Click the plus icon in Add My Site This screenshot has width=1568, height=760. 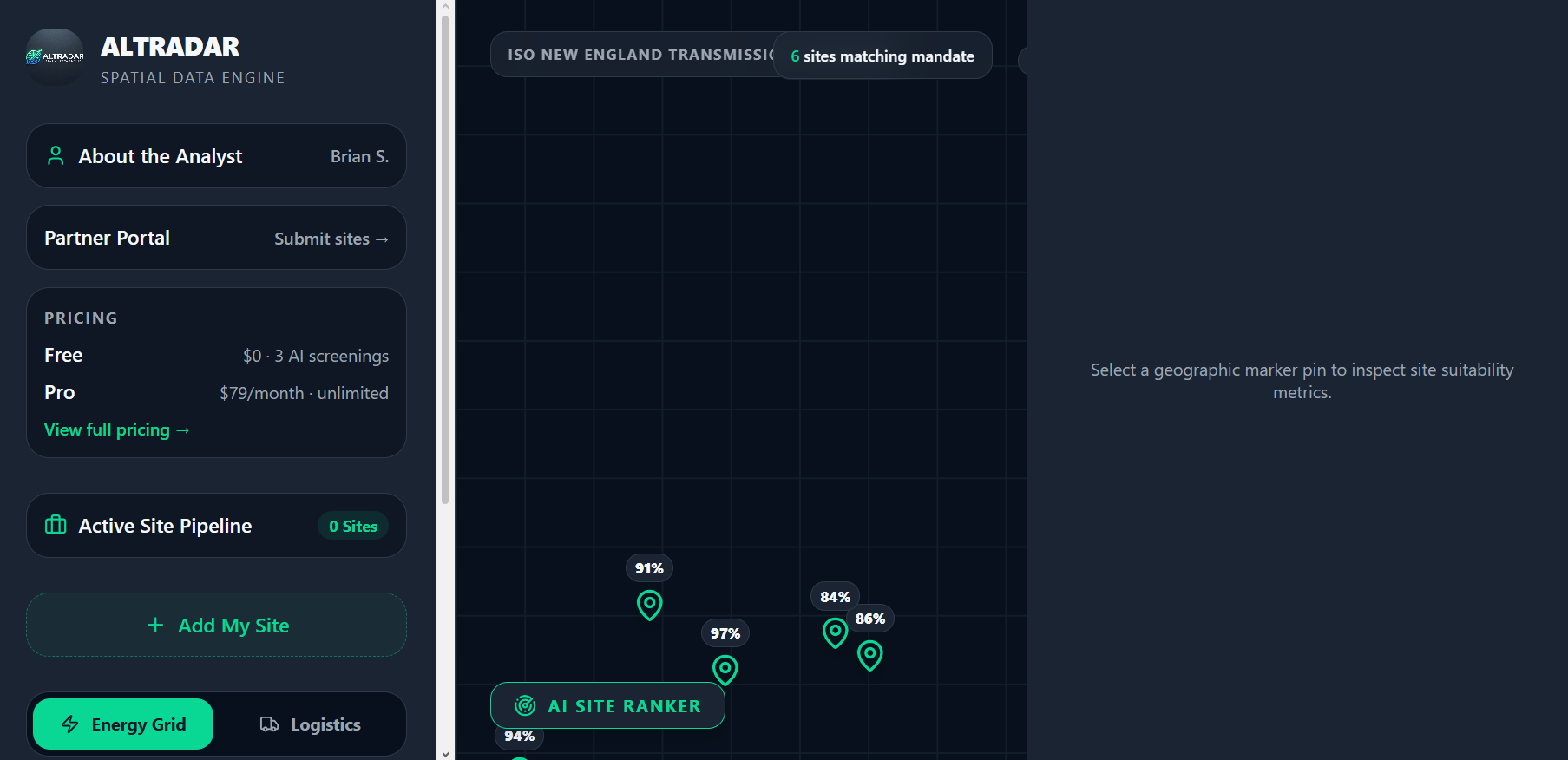click(155, 625)
